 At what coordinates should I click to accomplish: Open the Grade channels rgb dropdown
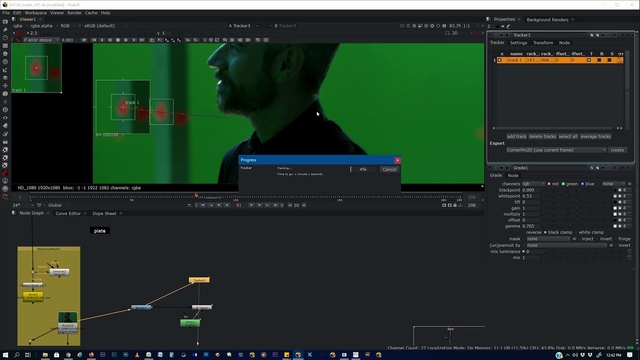533,184
